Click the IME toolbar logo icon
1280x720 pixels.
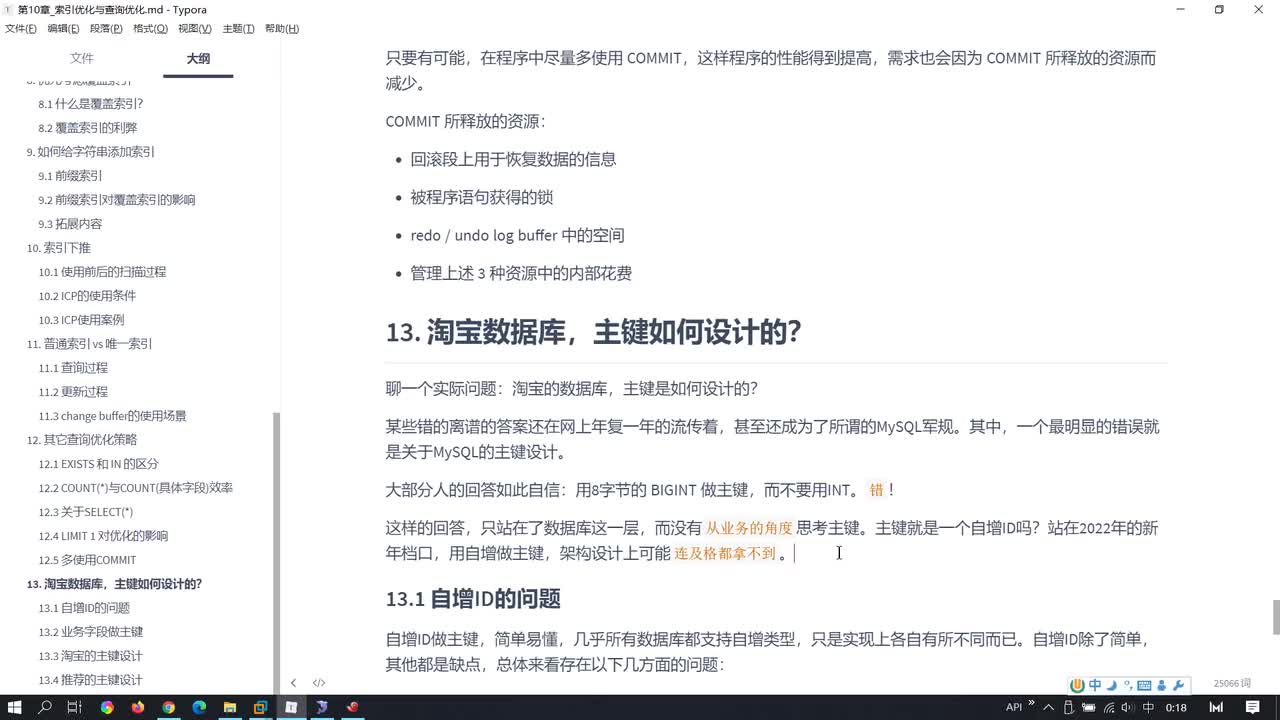pyautogui.click(x=1077, y=685)
